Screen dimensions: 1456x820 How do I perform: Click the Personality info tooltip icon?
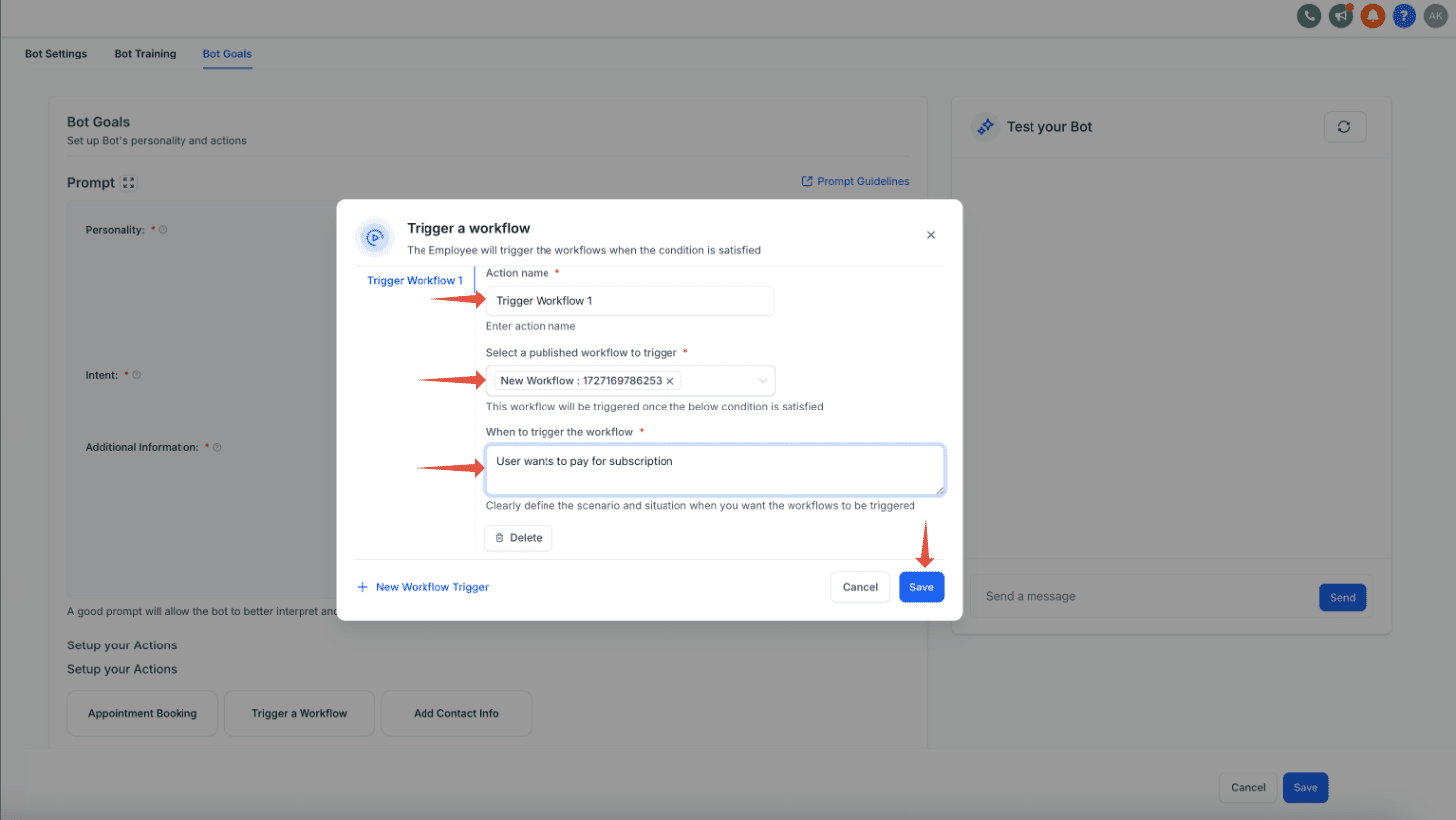pos(163,230)
